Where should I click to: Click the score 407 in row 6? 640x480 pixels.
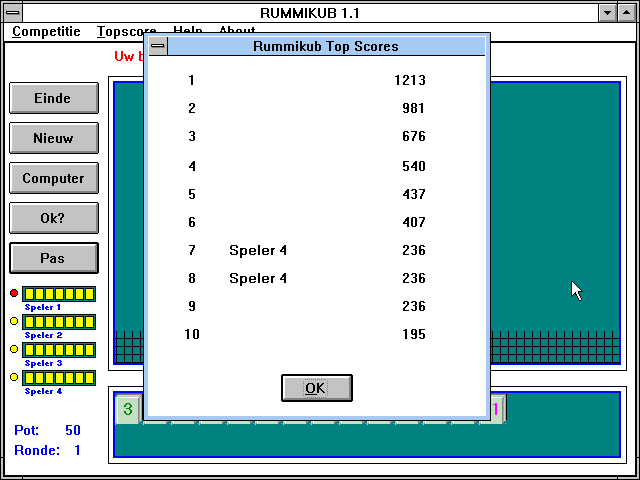[413, 222]
